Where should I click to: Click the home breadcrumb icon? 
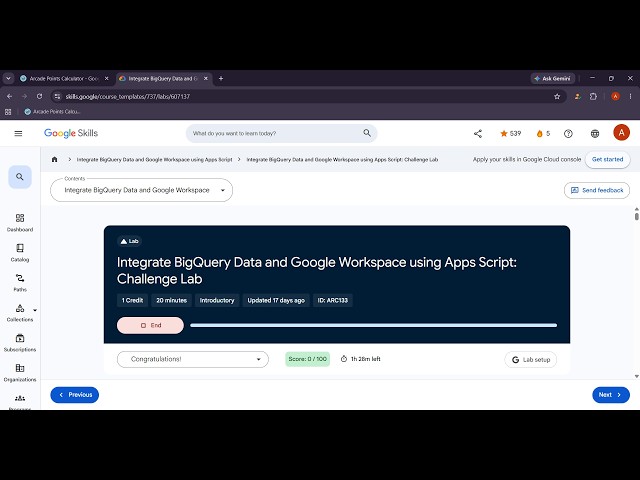54,160
